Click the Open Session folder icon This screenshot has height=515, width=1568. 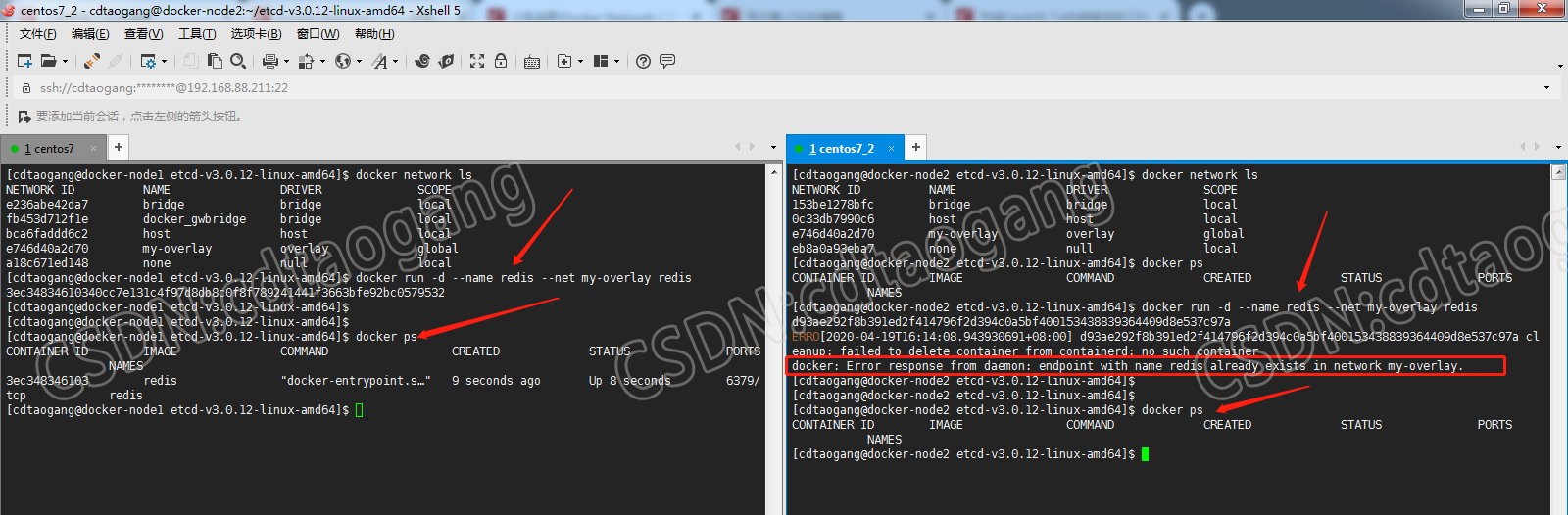click(48, 61)
